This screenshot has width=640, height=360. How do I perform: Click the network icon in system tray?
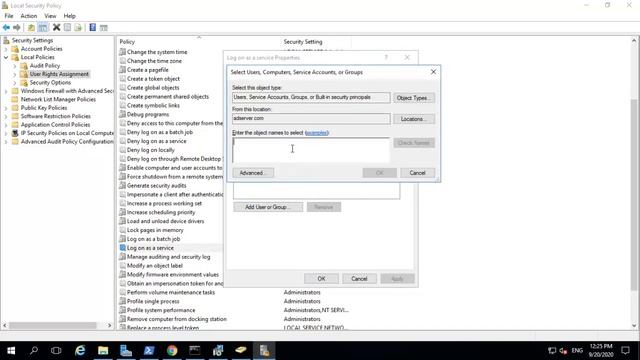tap(552, 350)
